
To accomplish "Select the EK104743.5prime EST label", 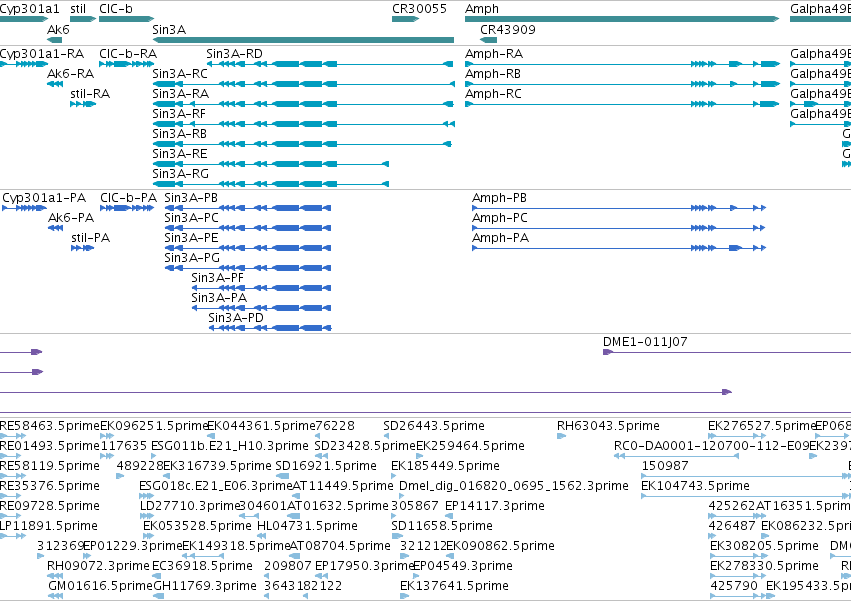I will click(695, 486).
